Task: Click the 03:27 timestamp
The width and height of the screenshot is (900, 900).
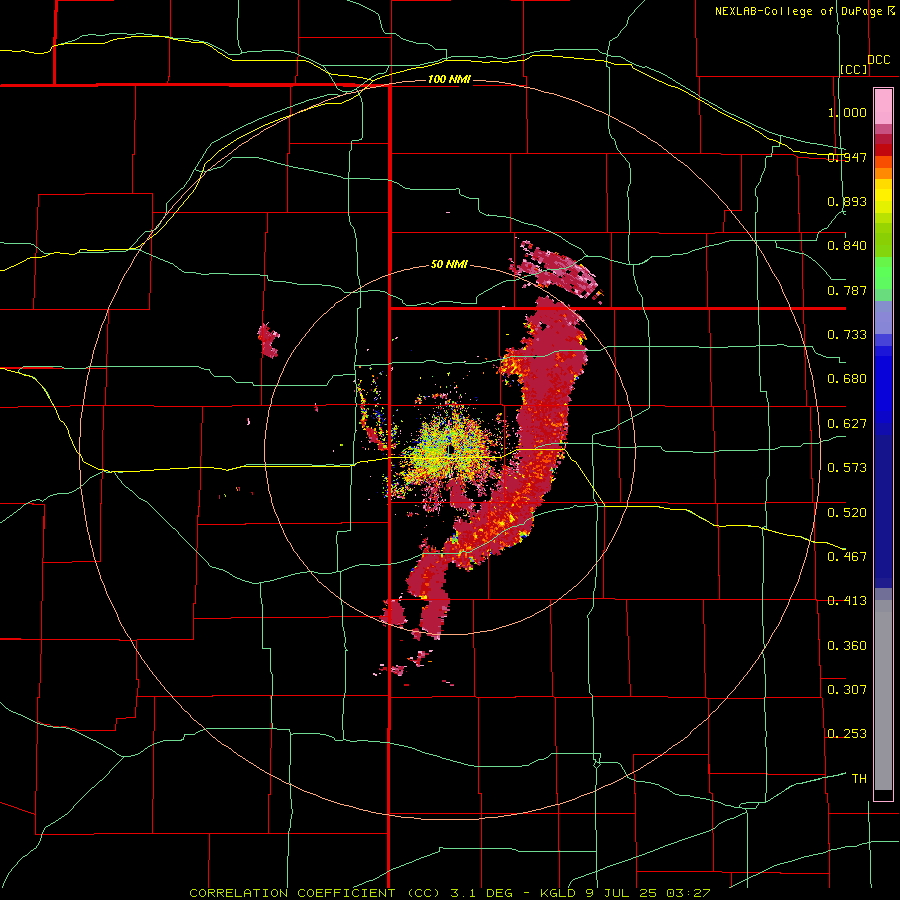Action: coord(688,893)
